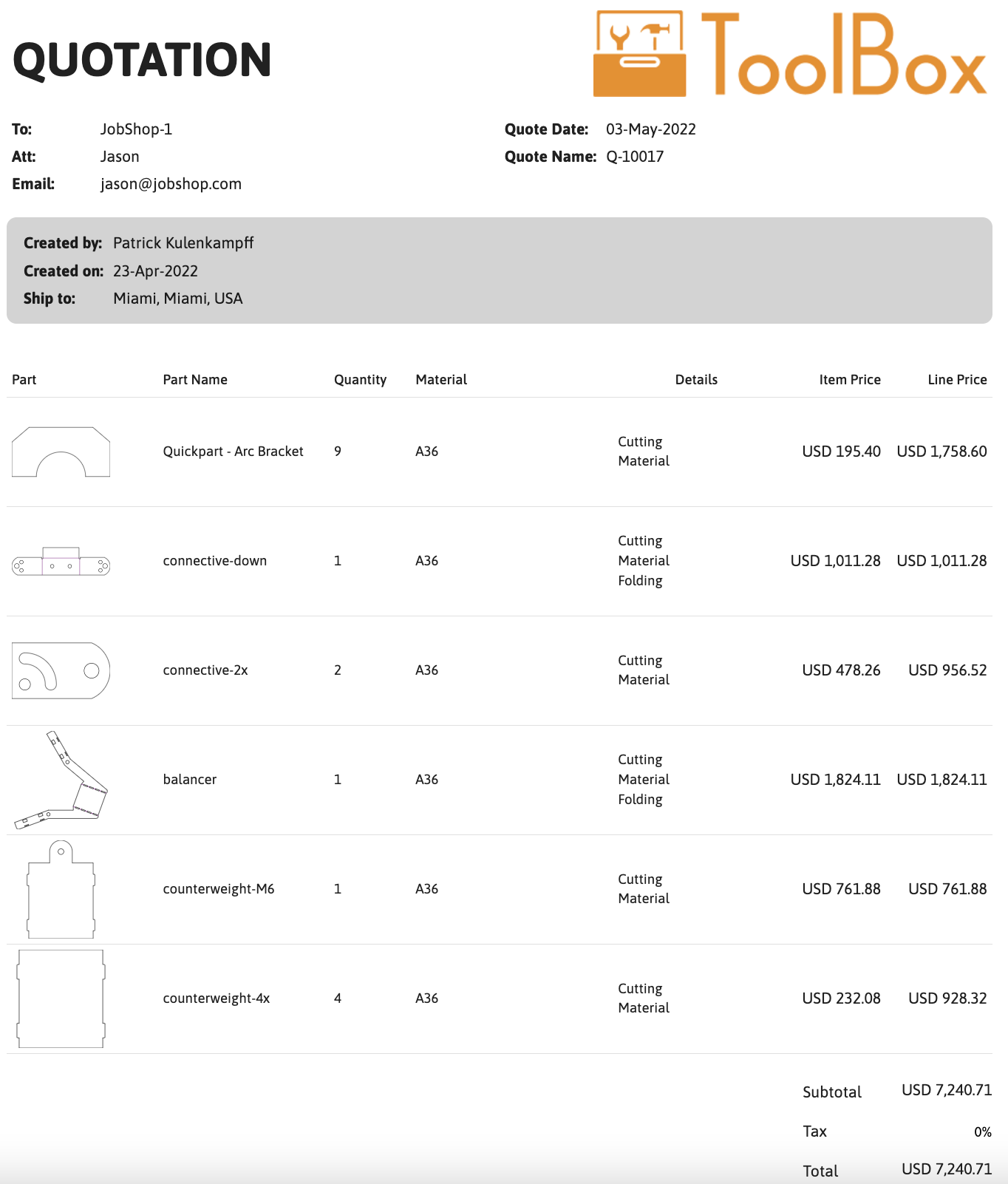Click the balancer part drawing
Image resolution: width=1008 pixels, height=1184 pixels.
point(61,780)
